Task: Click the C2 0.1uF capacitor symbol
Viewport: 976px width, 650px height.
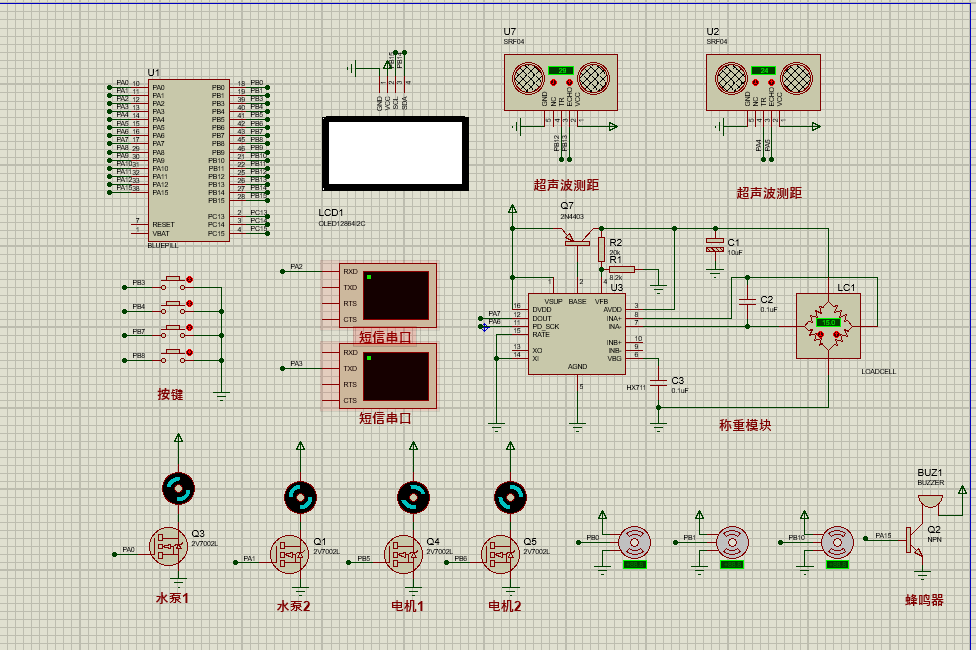Action: [747, 301]
